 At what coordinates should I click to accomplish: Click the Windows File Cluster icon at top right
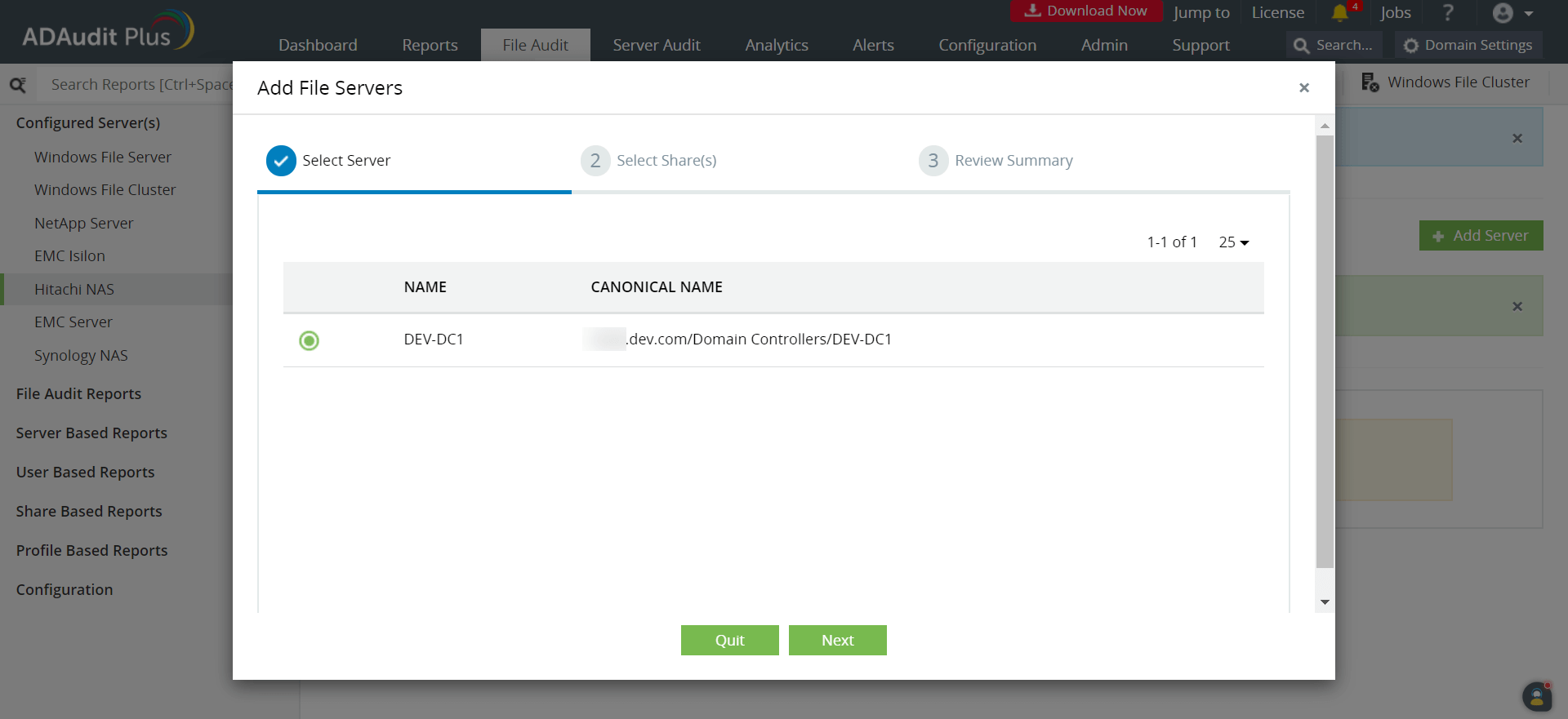point(1370,82)
